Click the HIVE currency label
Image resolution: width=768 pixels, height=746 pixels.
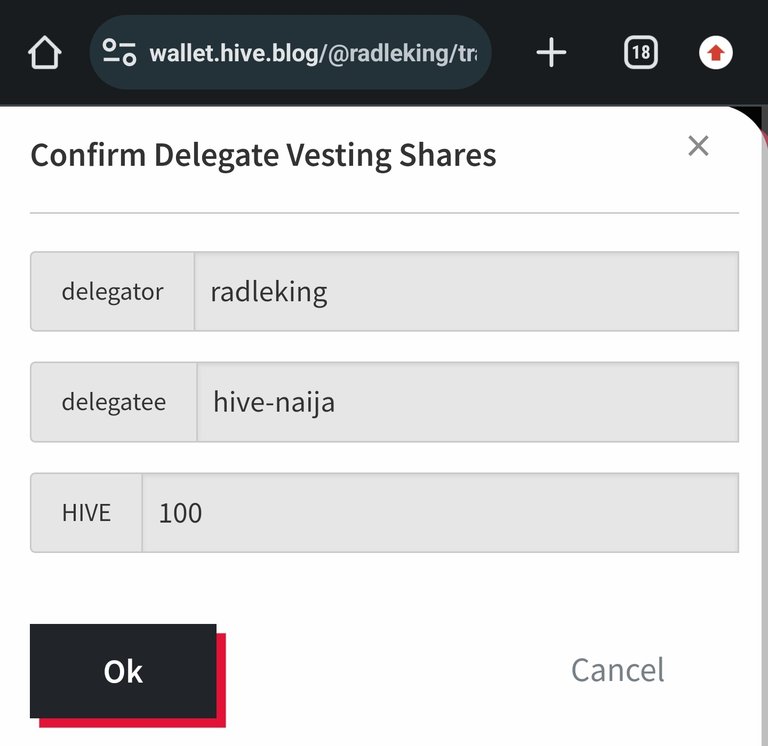[86, 513]
